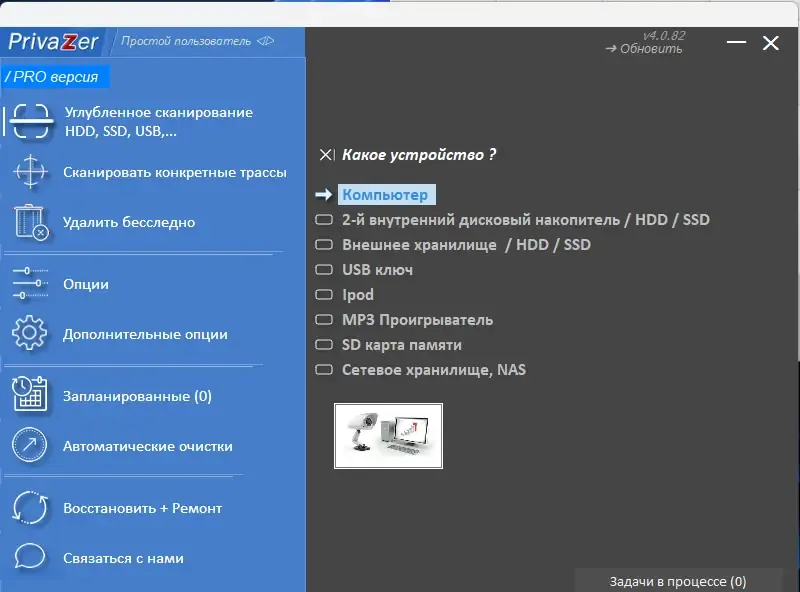
Task: Click the speech bubble contact icon
Action: (x=30, y=556)
